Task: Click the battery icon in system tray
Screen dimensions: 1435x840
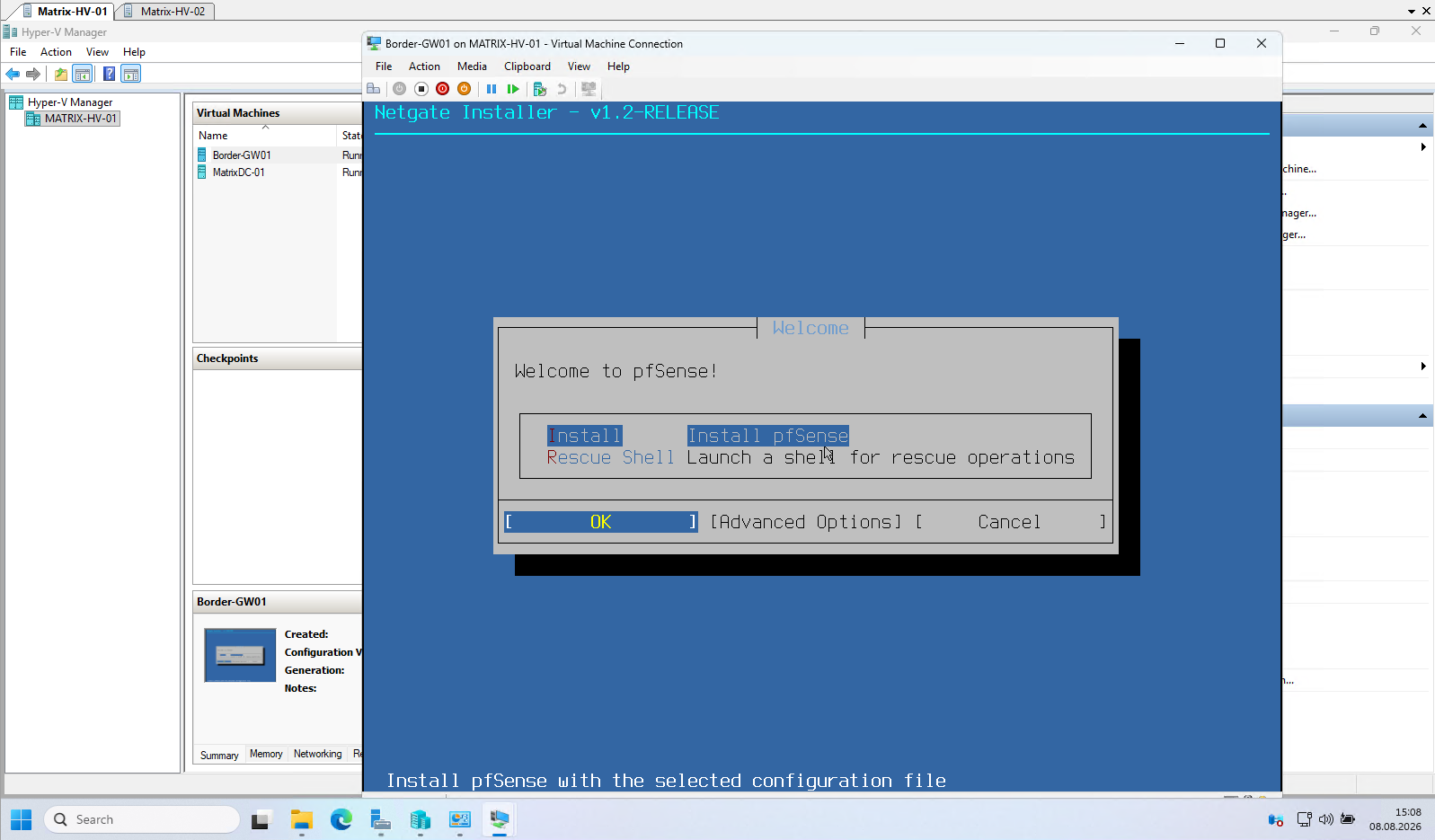Action: tap(1348, 819)
